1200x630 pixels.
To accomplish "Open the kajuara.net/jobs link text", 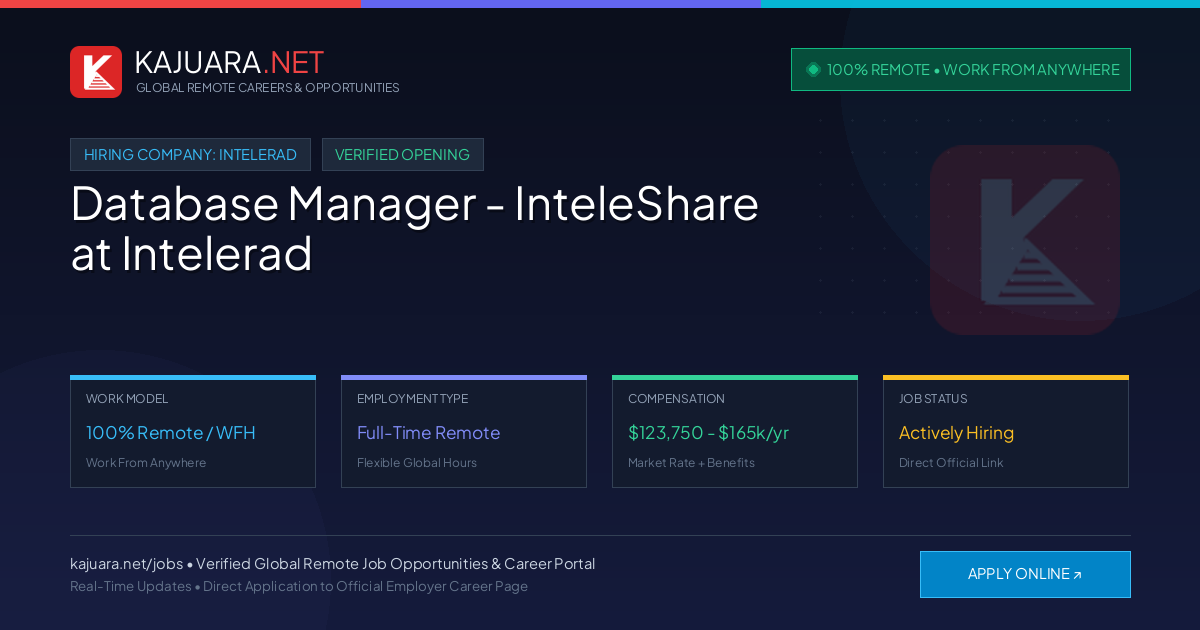I will 126,564.
